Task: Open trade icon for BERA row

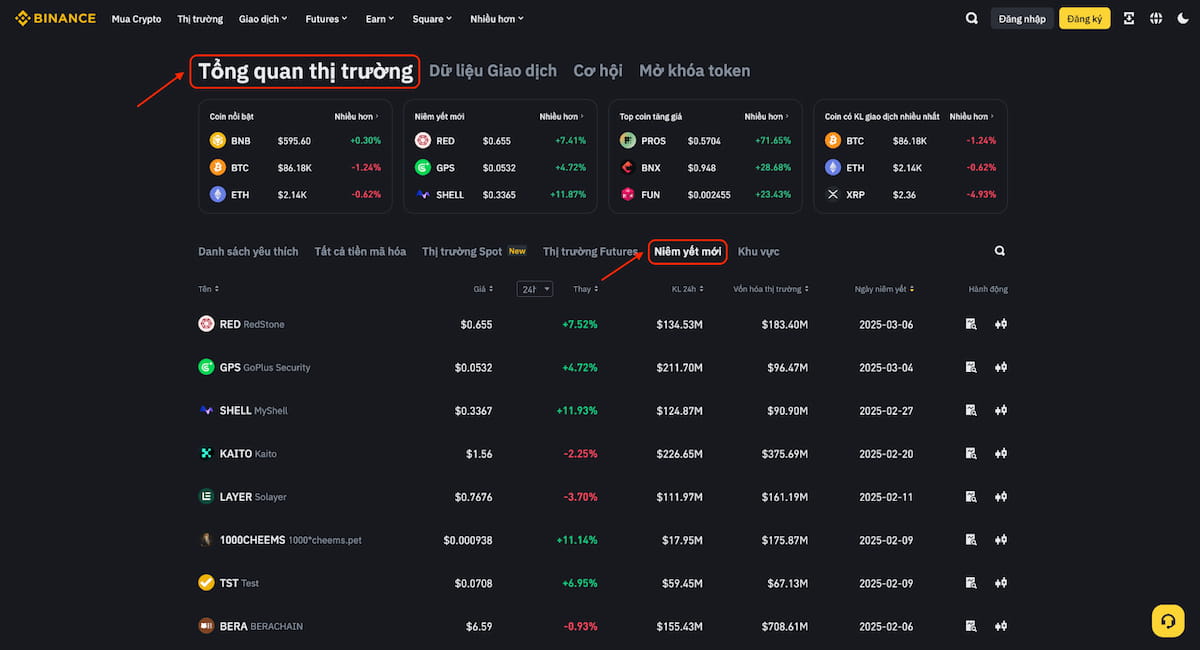Action: coord(1000,626)
